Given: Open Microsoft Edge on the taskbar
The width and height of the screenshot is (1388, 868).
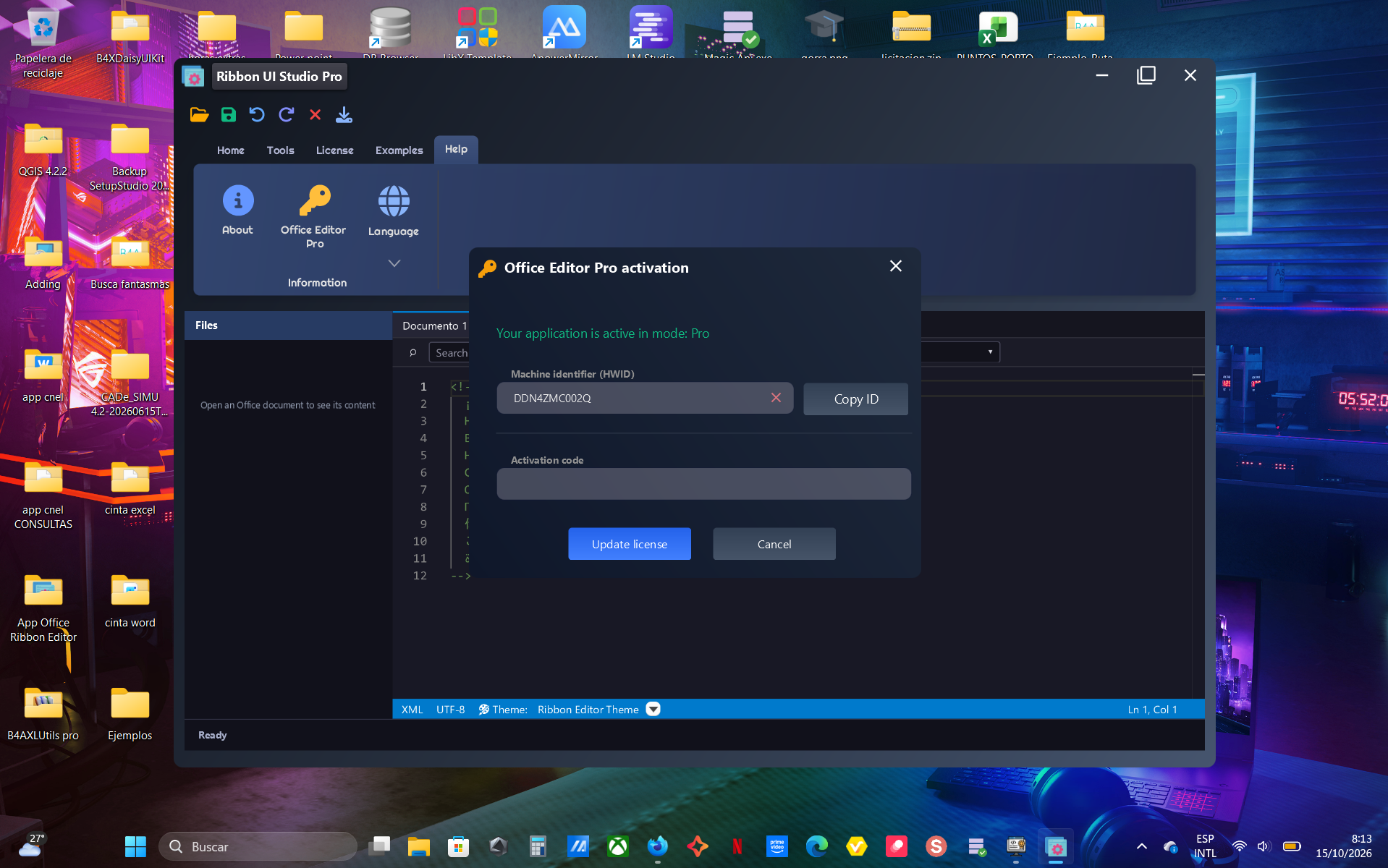Looking at the screenshot, I should coord(817,846).
